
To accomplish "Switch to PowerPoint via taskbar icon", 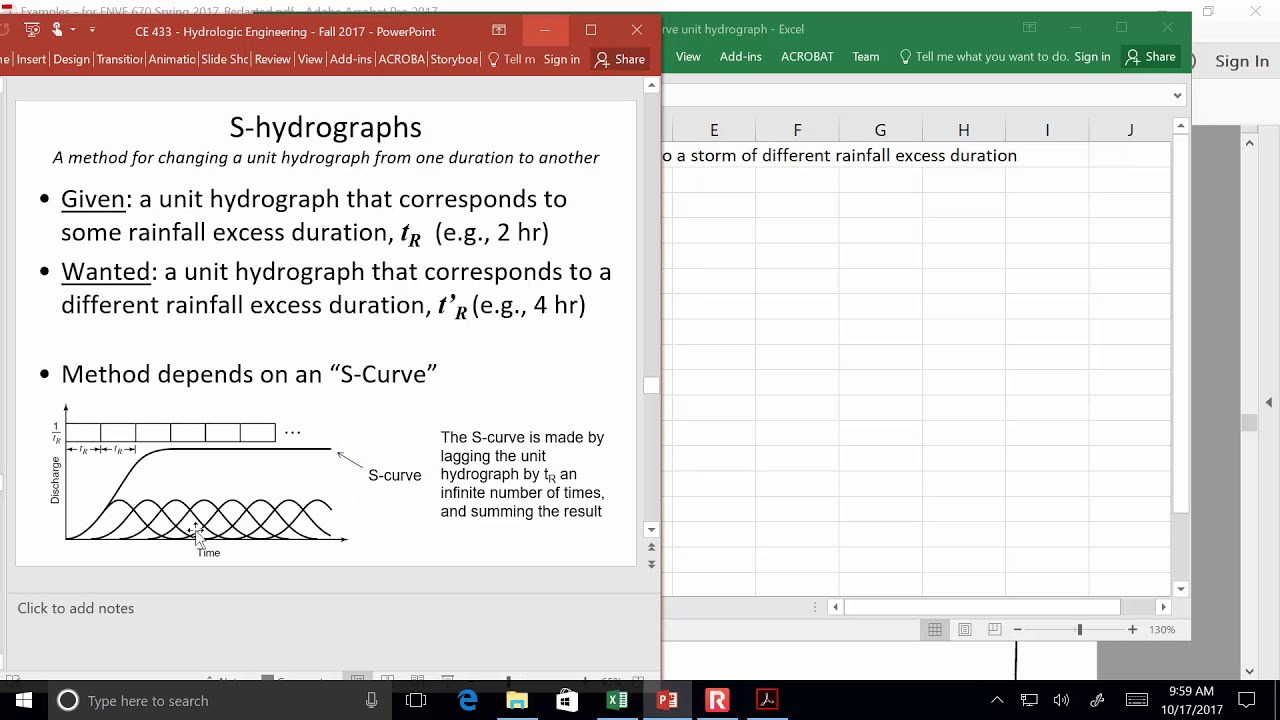I will pos(667,700).
